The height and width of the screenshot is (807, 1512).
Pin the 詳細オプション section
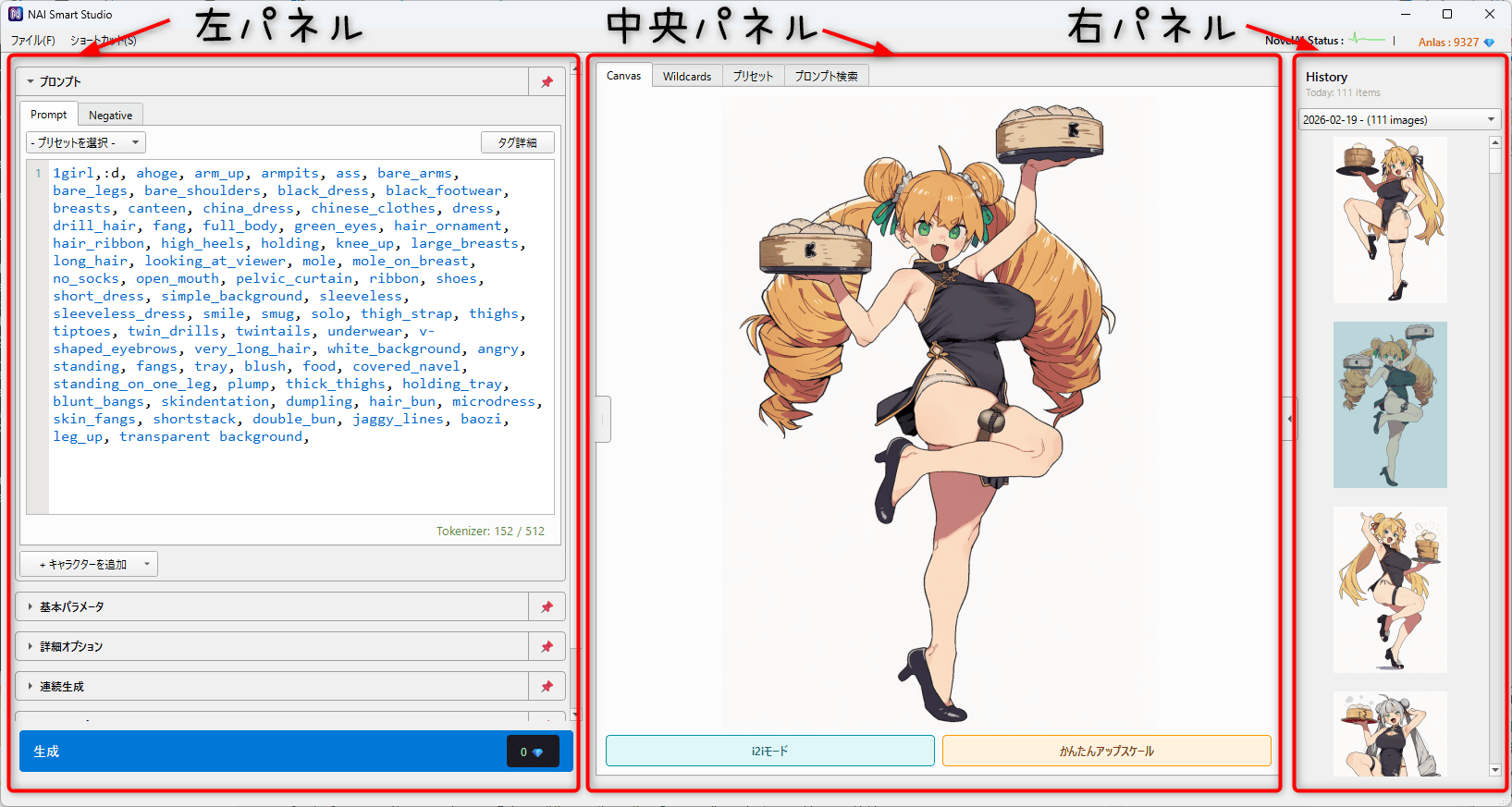point(547,646)
